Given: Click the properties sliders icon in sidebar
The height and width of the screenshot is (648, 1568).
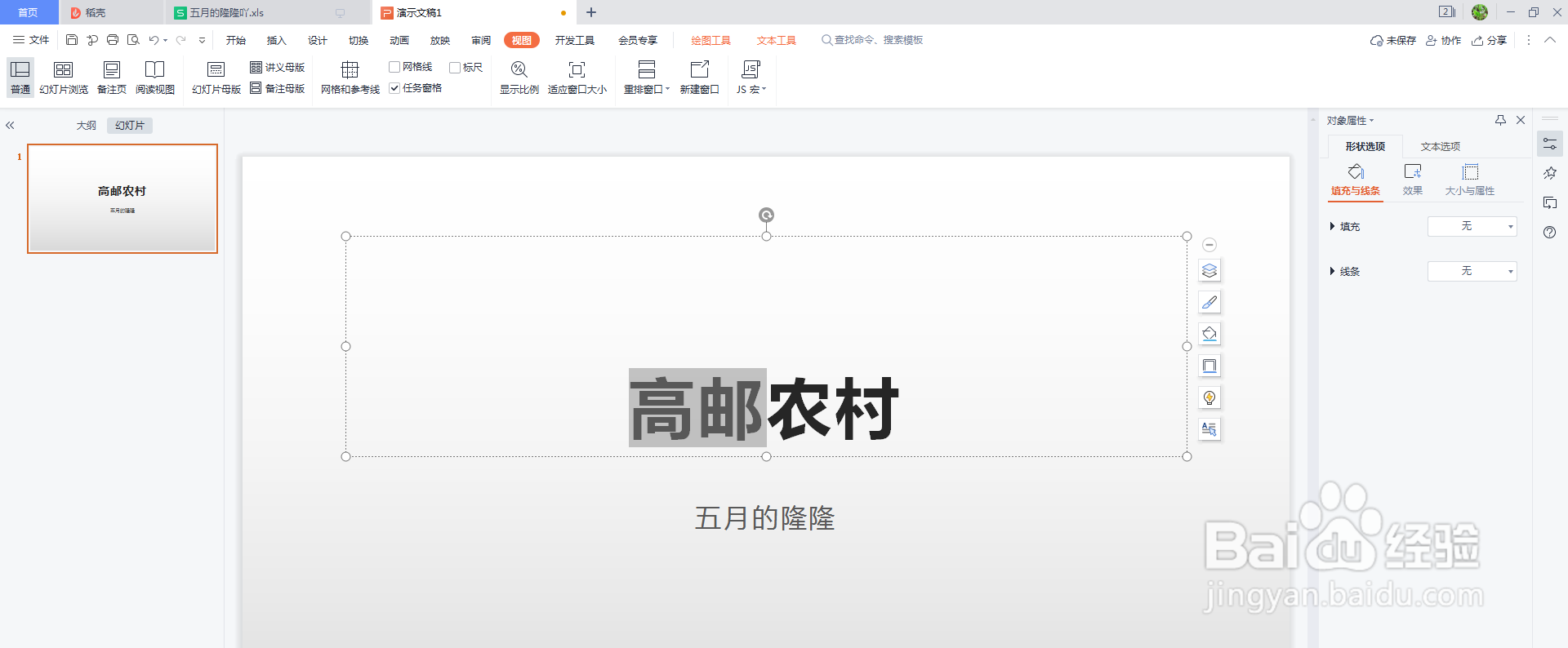Looking at the screenshot, I should (1550, 144).
